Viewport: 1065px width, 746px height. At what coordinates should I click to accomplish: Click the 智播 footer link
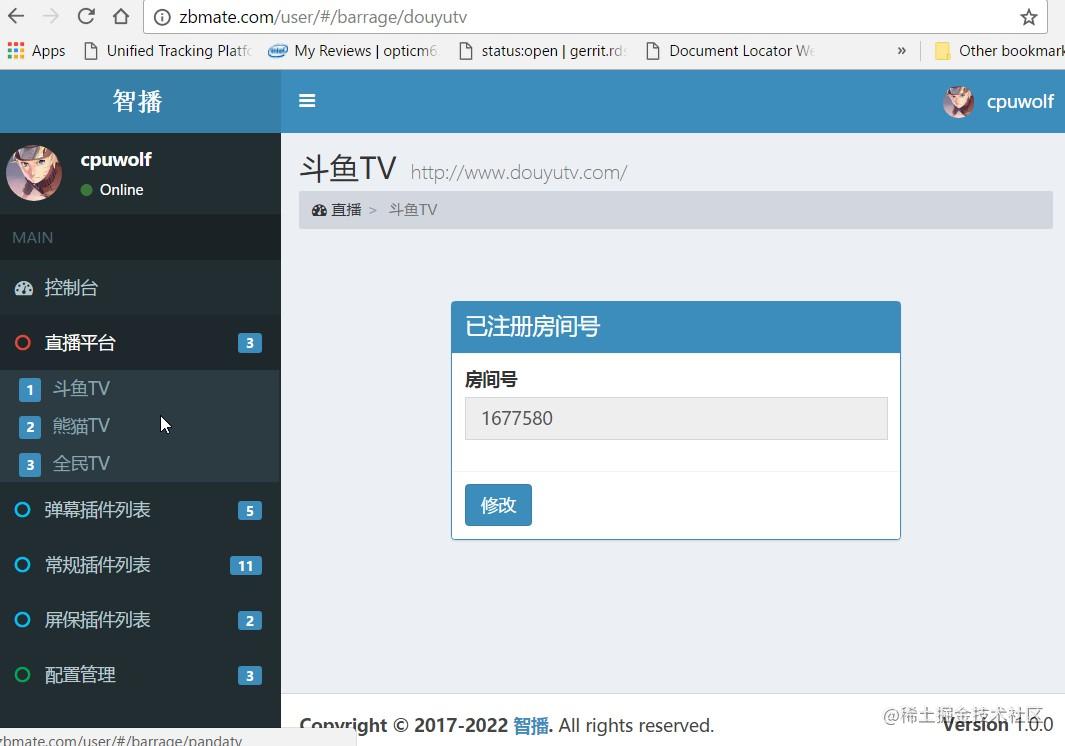point(530,726)
